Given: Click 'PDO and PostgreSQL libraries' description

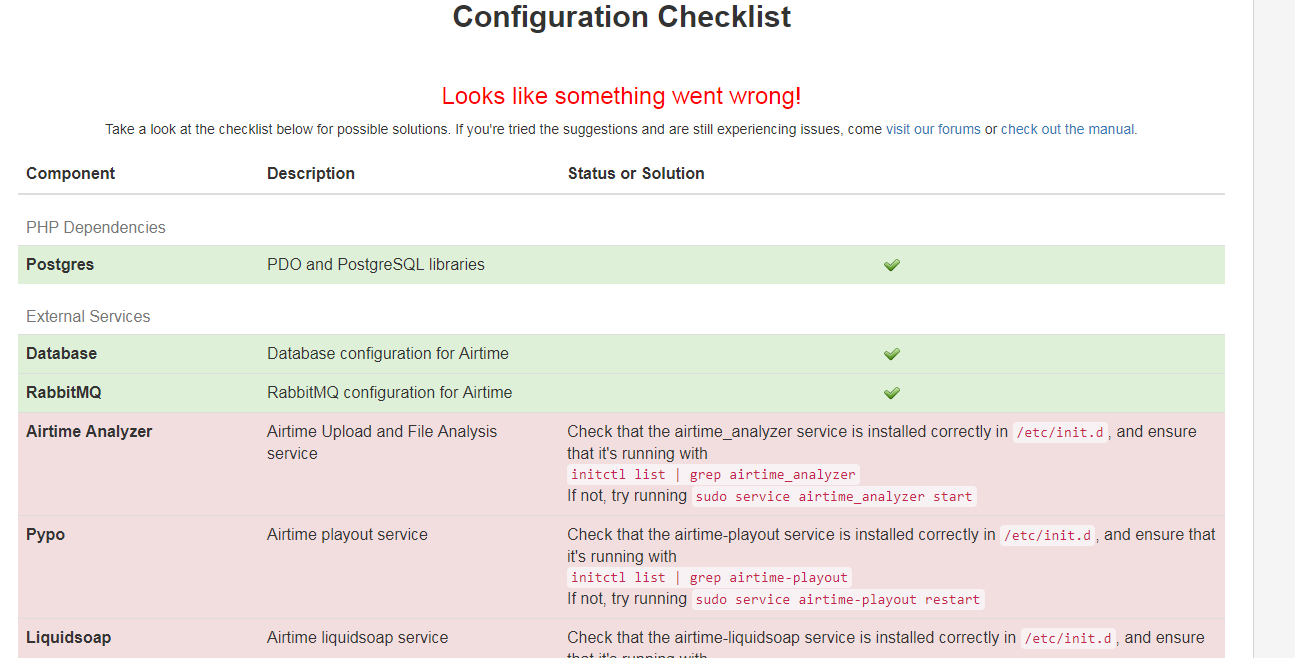Looking at the screenshot, I should click(x=376, y=265).
